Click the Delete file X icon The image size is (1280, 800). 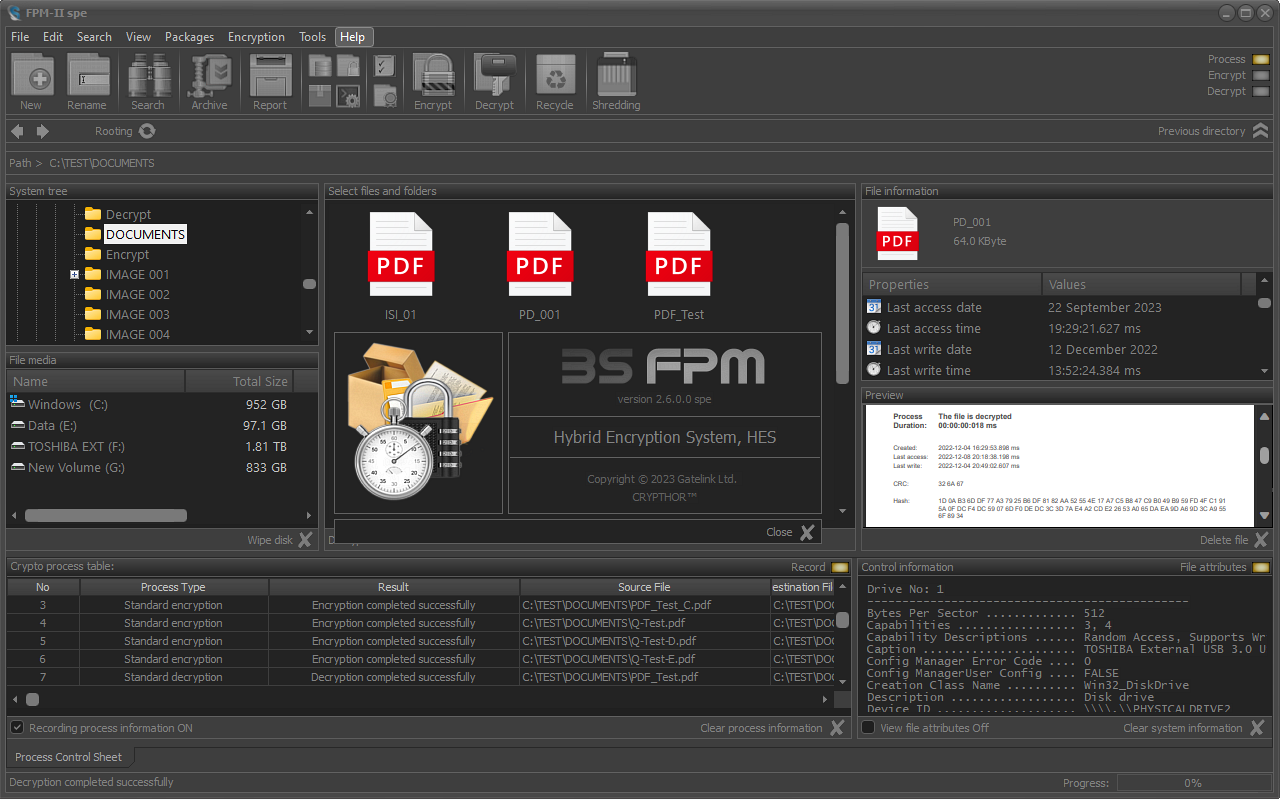(1261, 540)
